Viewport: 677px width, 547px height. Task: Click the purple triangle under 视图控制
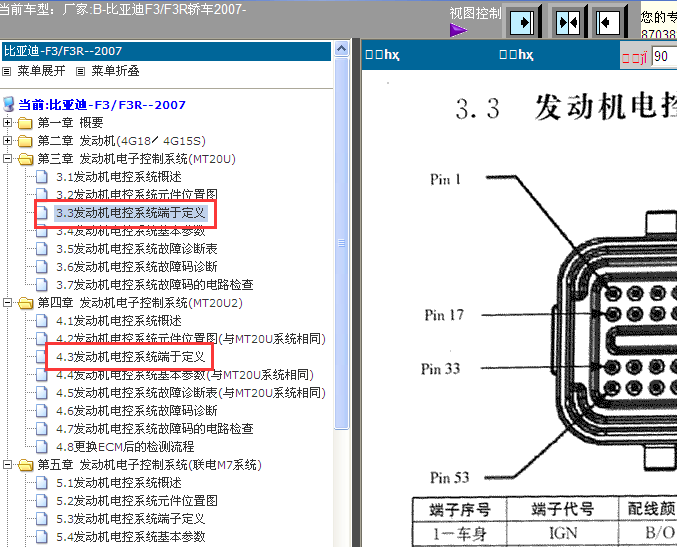tap(458, 30)
